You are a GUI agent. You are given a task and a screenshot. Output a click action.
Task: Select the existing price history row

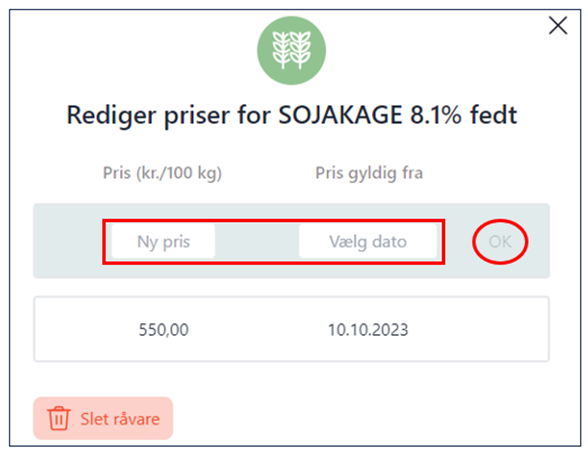point(291,329)
